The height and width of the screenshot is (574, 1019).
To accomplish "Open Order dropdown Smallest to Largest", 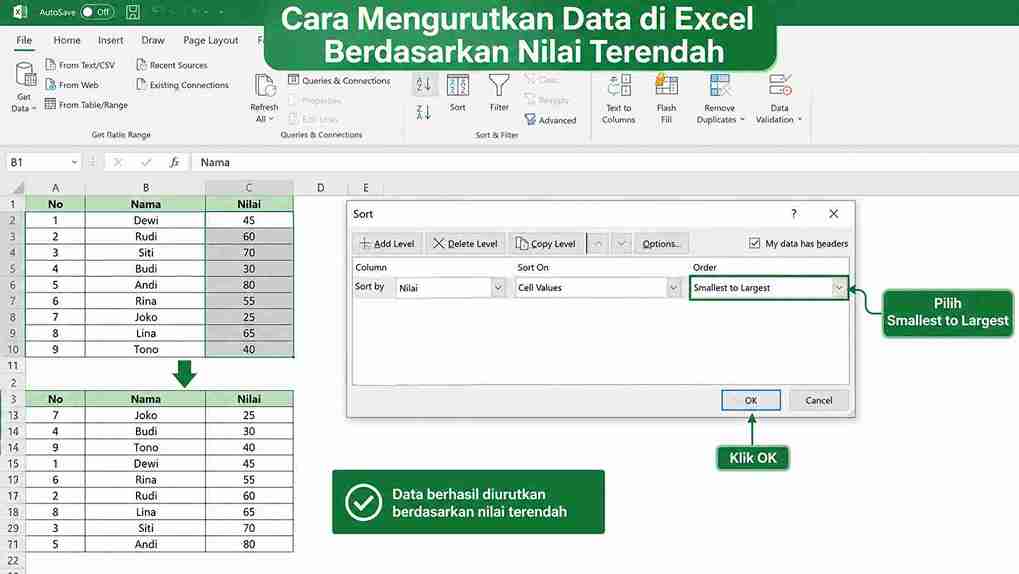I will [x=839, y=287].
